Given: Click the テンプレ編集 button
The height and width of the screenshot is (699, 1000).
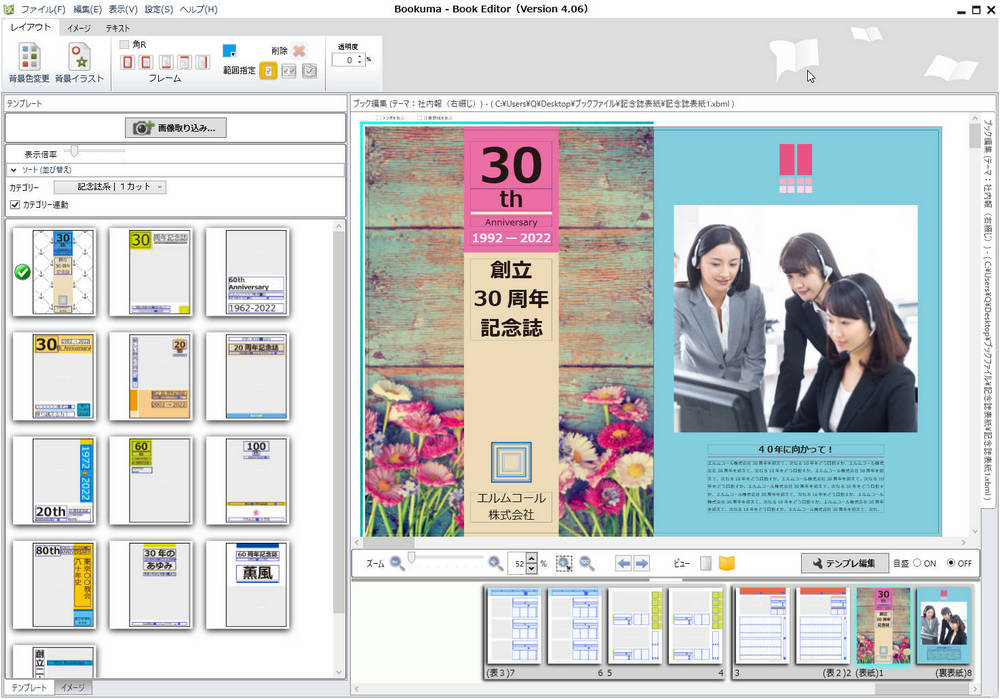Looking at the screenshot, I should click(x=845, y=563).
